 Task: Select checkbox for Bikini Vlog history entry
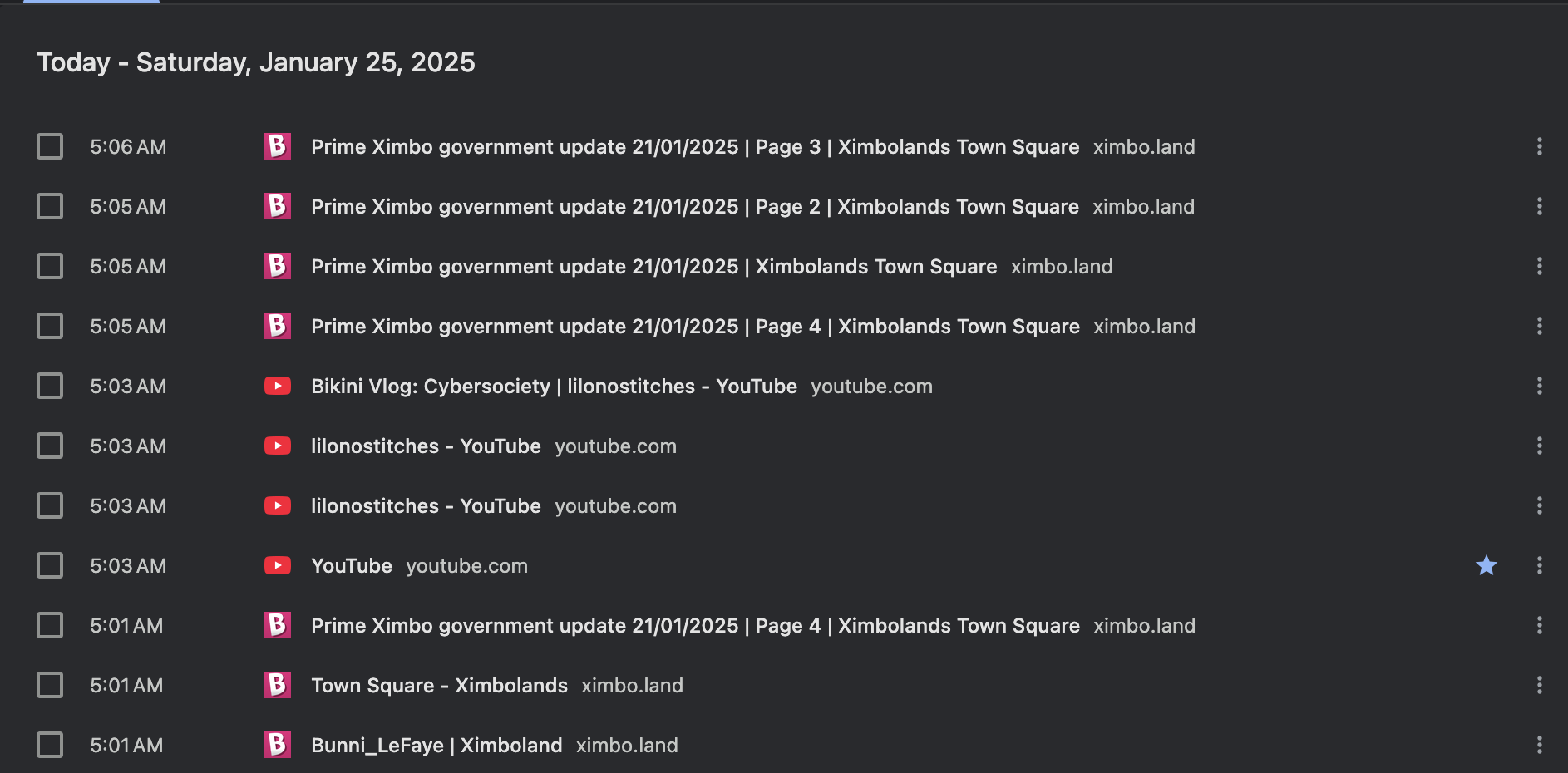click(x=50, y=386)
